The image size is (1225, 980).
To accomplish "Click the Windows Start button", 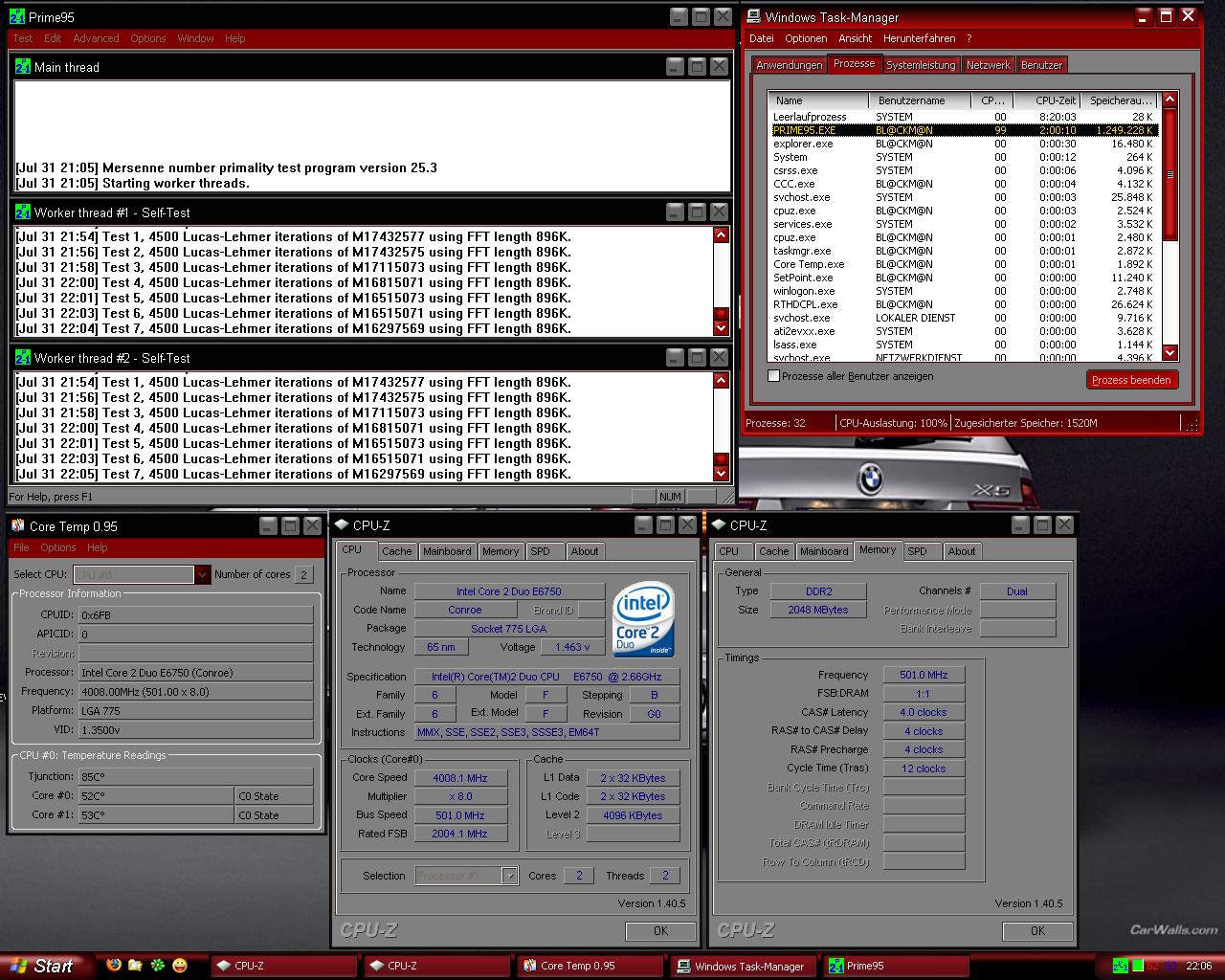I will click(45, 966).
